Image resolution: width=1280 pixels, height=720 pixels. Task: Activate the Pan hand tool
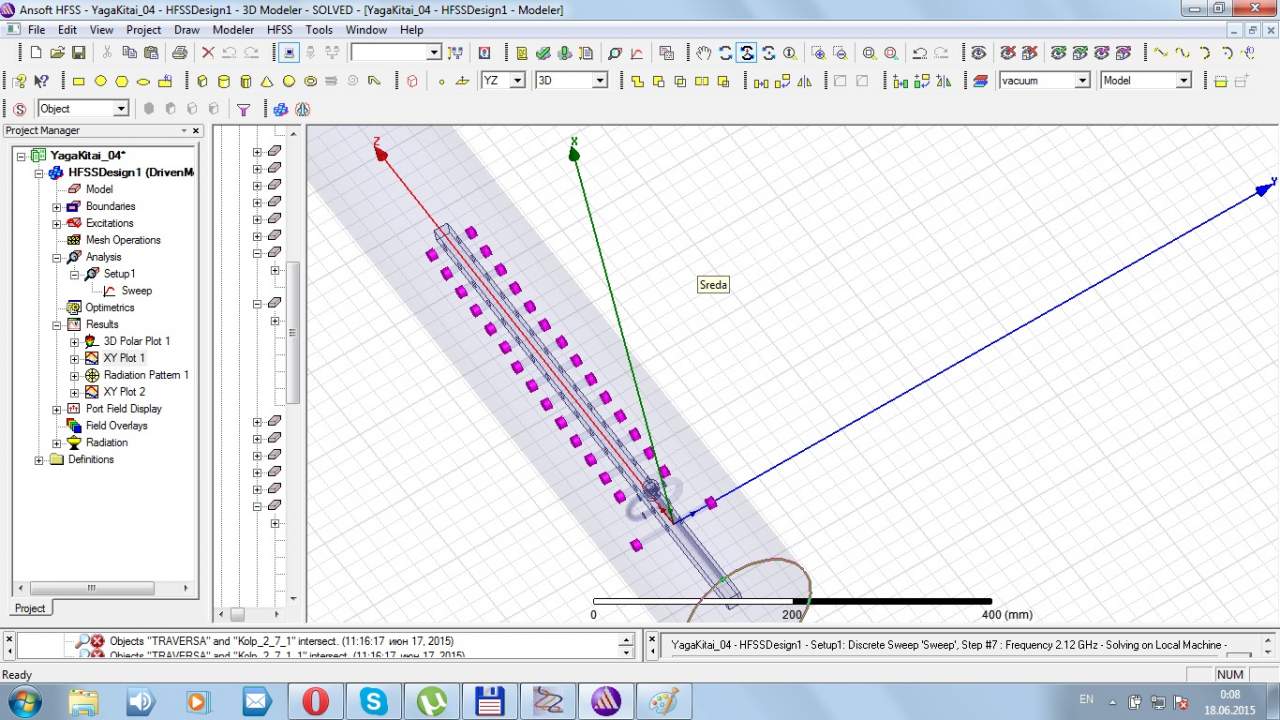703,53
